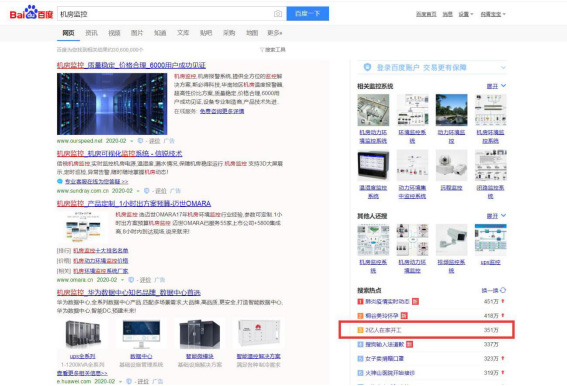The width and height of the screenshot is (567, 386).
Task: Click shield icon after www.omara.cn
Action: pyautogui.click(x=131, y=280)
